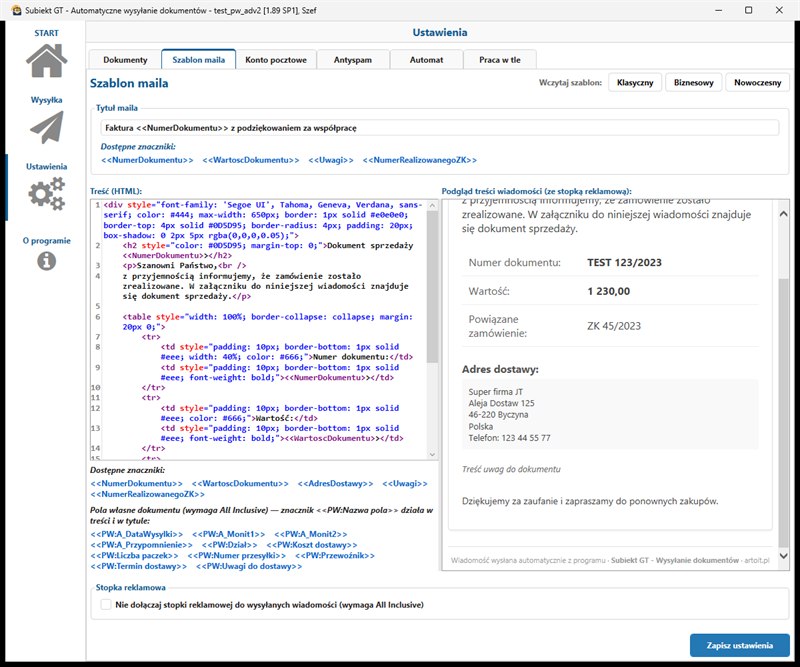
Task: Insert <<PW:Koszt dostawy>> custom field tag
Action: [312, 545]
